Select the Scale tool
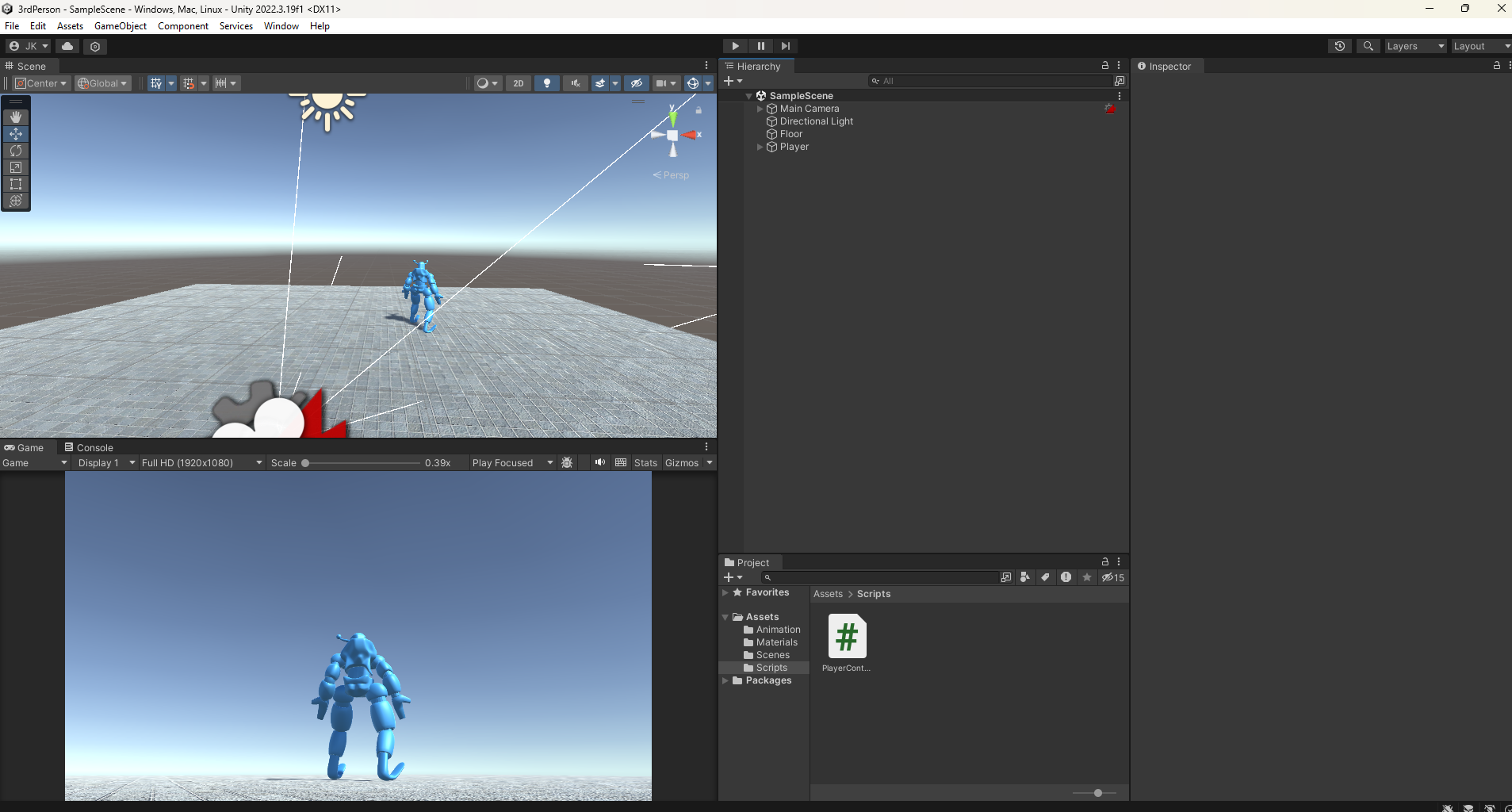Viewport: 1512px width, 812px height. [x=16, y=167]
